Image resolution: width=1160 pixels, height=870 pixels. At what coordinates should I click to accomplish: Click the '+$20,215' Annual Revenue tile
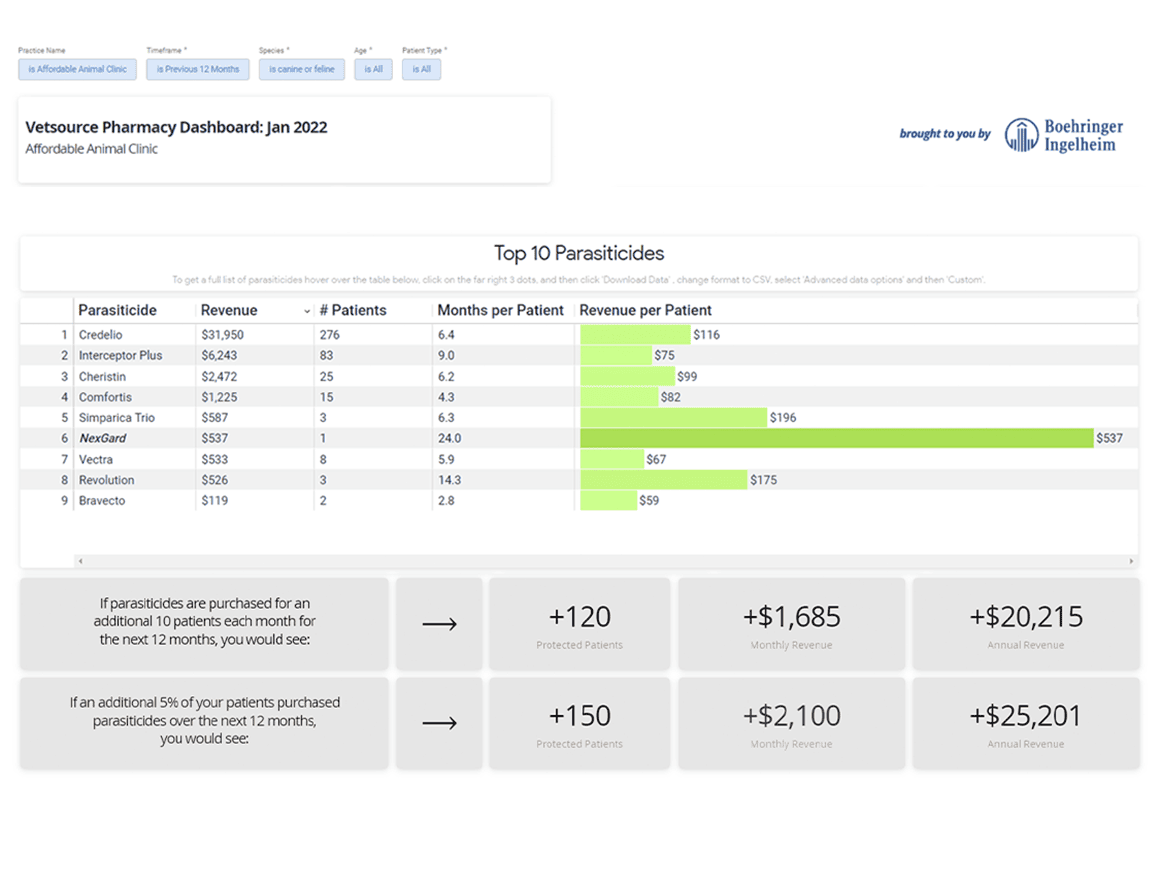tap(1025, 624)
